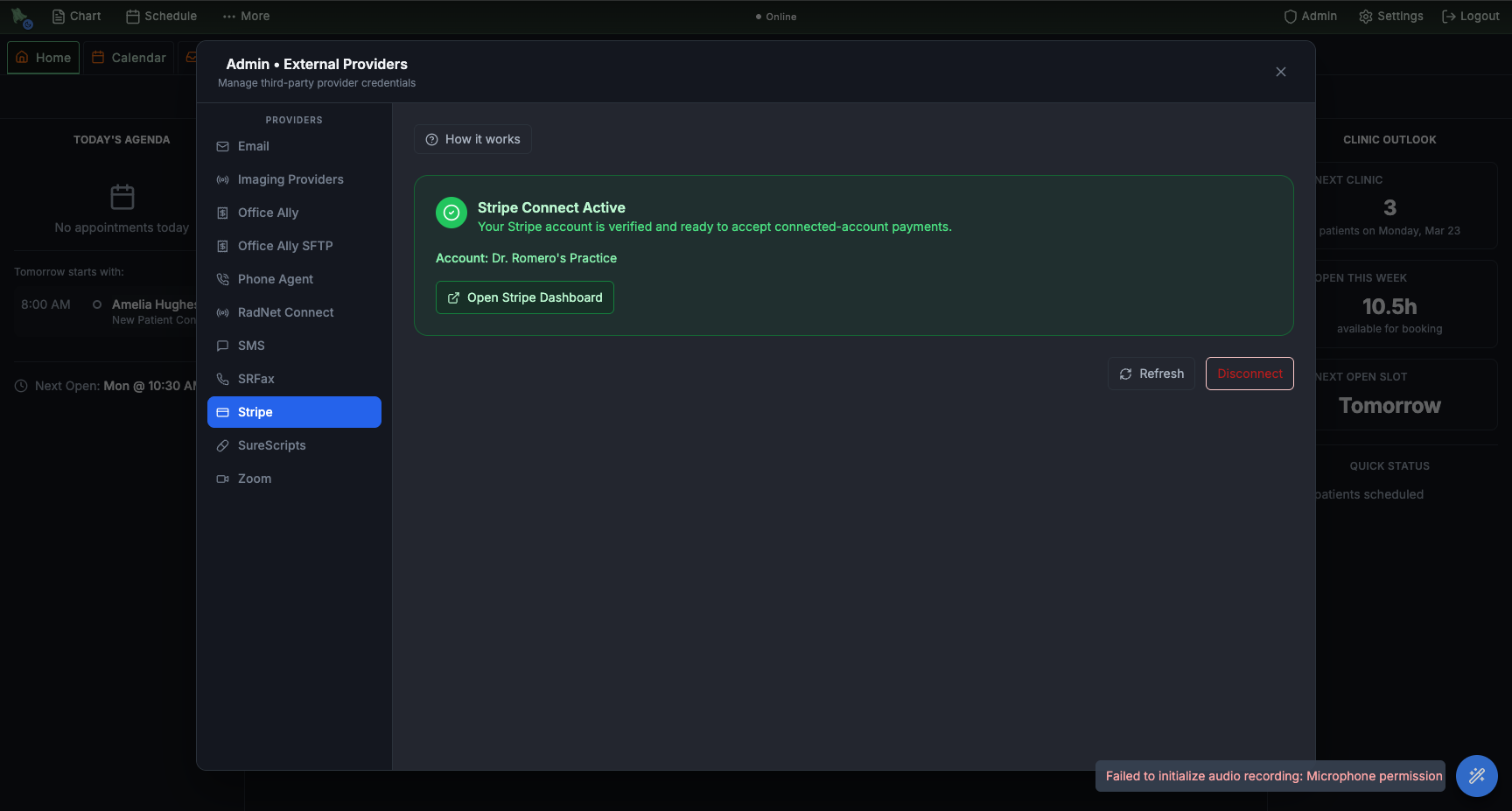This screenshot has height=811, width=1512.
Task: Disconnect the Stripe account
Action: coord(1249,374)
